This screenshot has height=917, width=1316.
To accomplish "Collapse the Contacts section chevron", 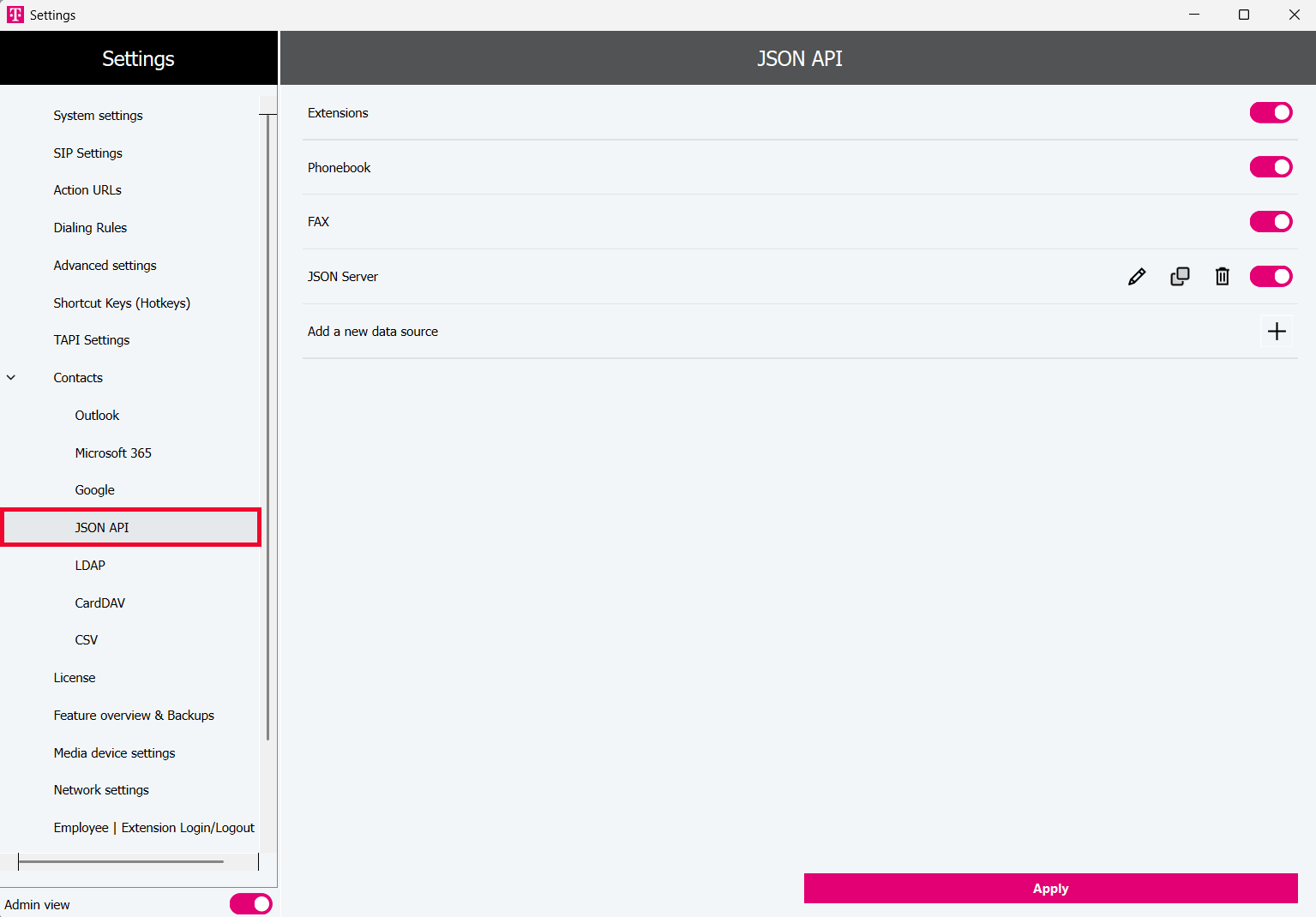I will (11, 378).
